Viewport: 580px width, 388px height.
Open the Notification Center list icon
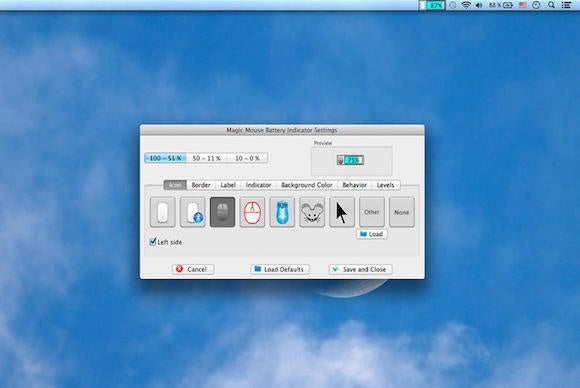pos(566,5)
